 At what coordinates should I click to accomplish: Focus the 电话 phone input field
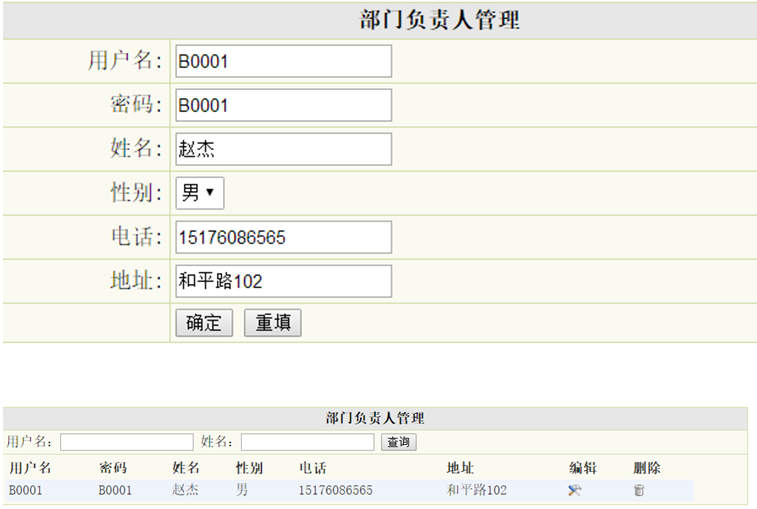click(283, 237)
